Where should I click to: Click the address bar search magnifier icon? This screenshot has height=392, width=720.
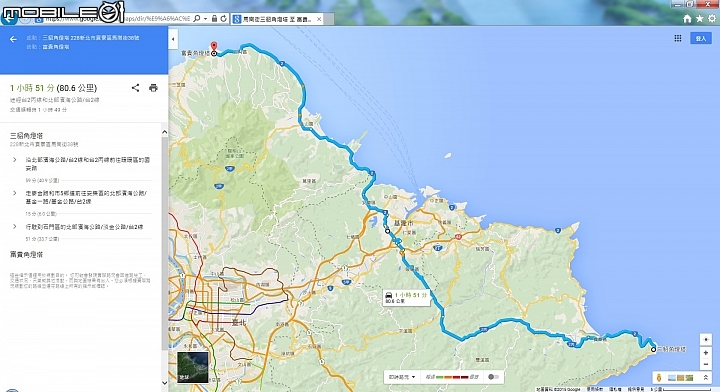click(x=197, y=19)
